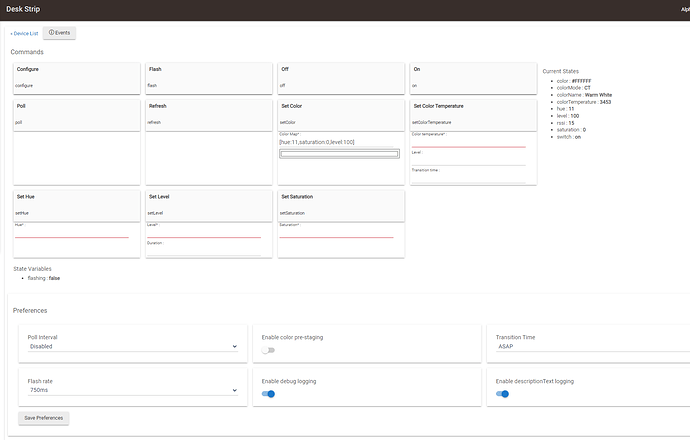Execute the Set Color command
690x440 pixels.
pos(341,115)
